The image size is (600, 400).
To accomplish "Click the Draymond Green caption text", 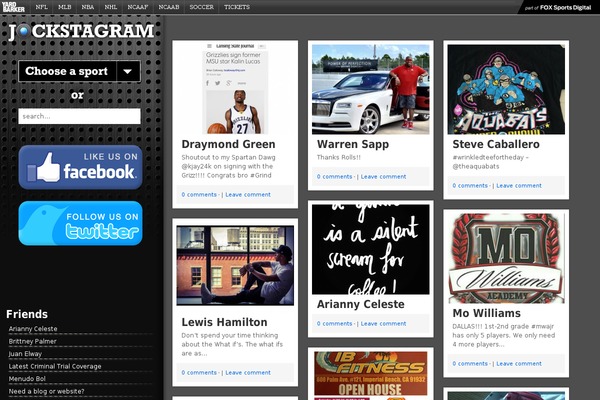I will 228,167.
